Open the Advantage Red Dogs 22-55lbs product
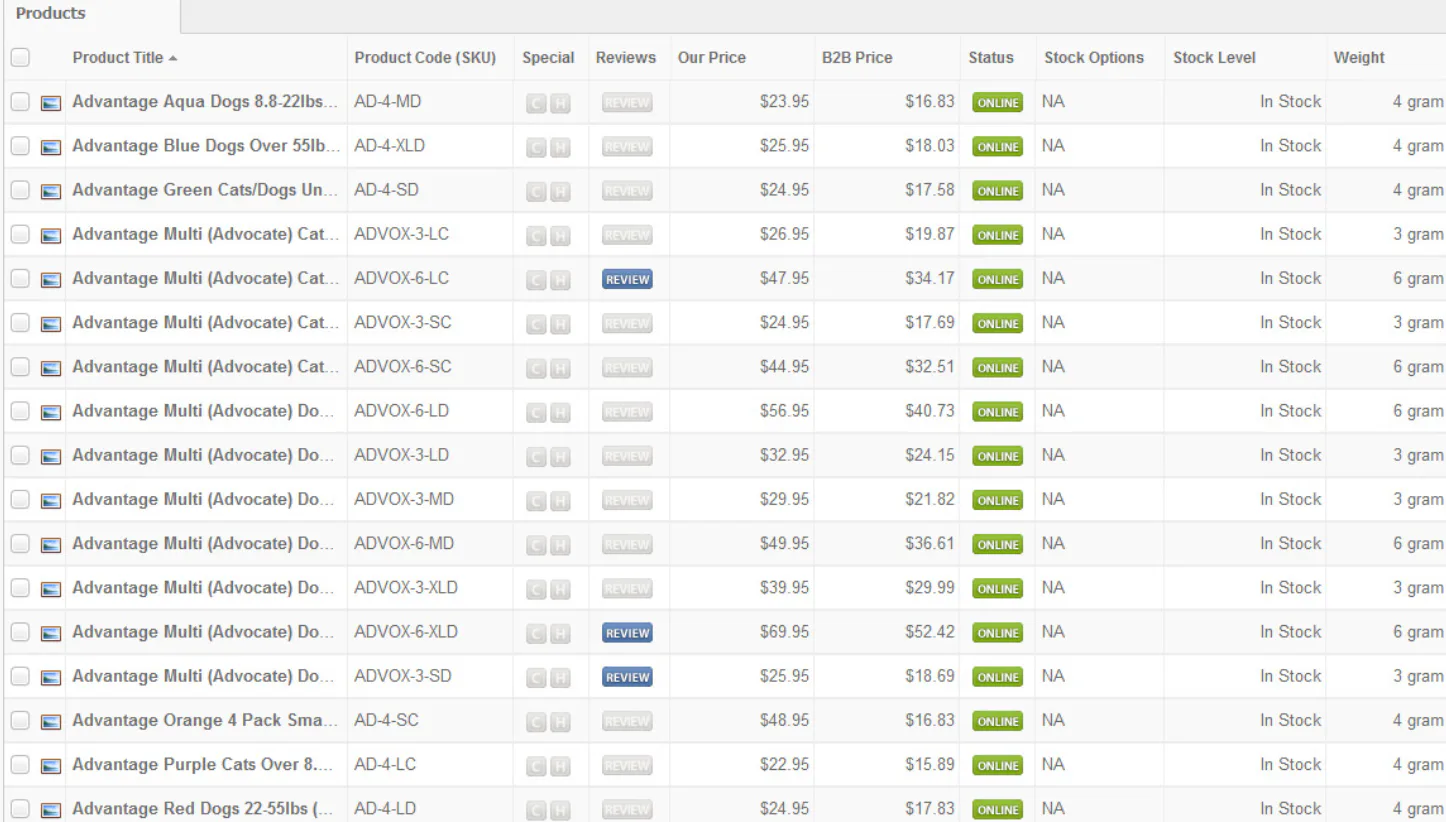This screenshot has height=822, width=1446. pos(205,809)
